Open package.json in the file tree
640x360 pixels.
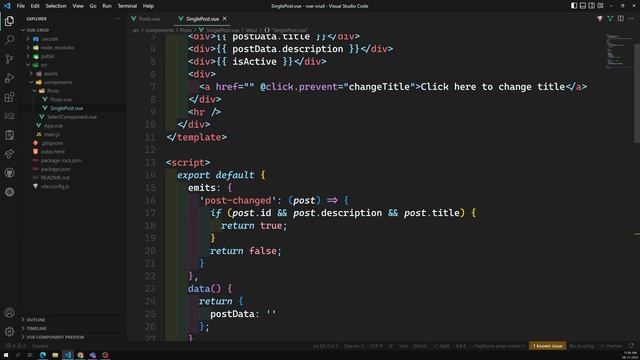click(56, 169)
